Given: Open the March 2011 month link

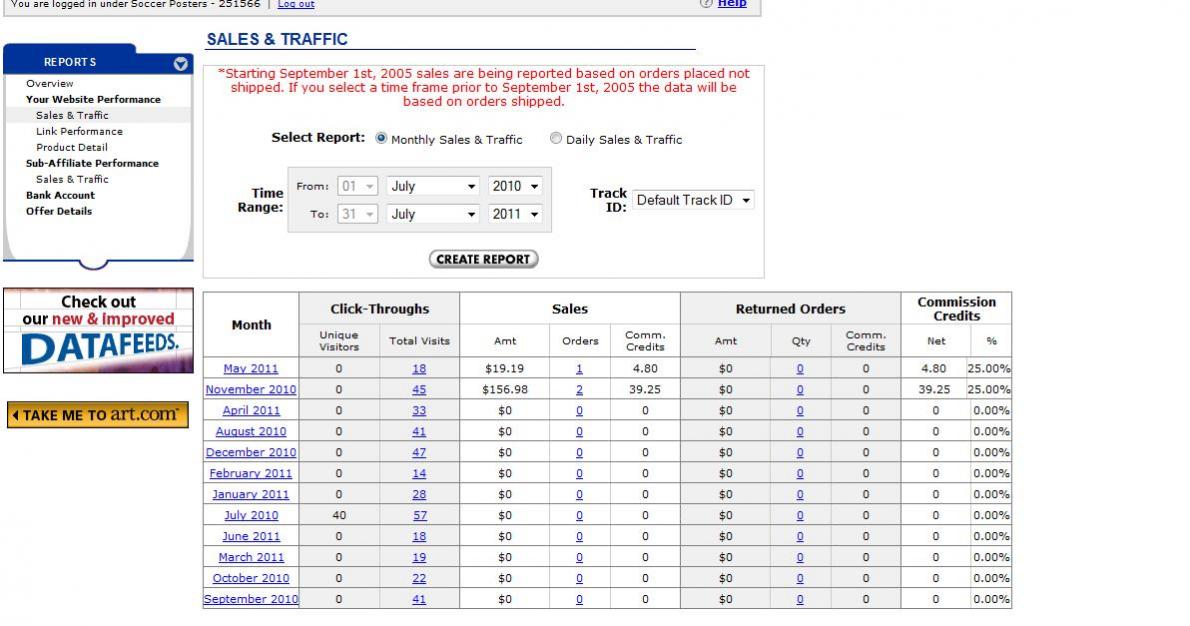Looking at the screenshot, I should tap(250, 557).
